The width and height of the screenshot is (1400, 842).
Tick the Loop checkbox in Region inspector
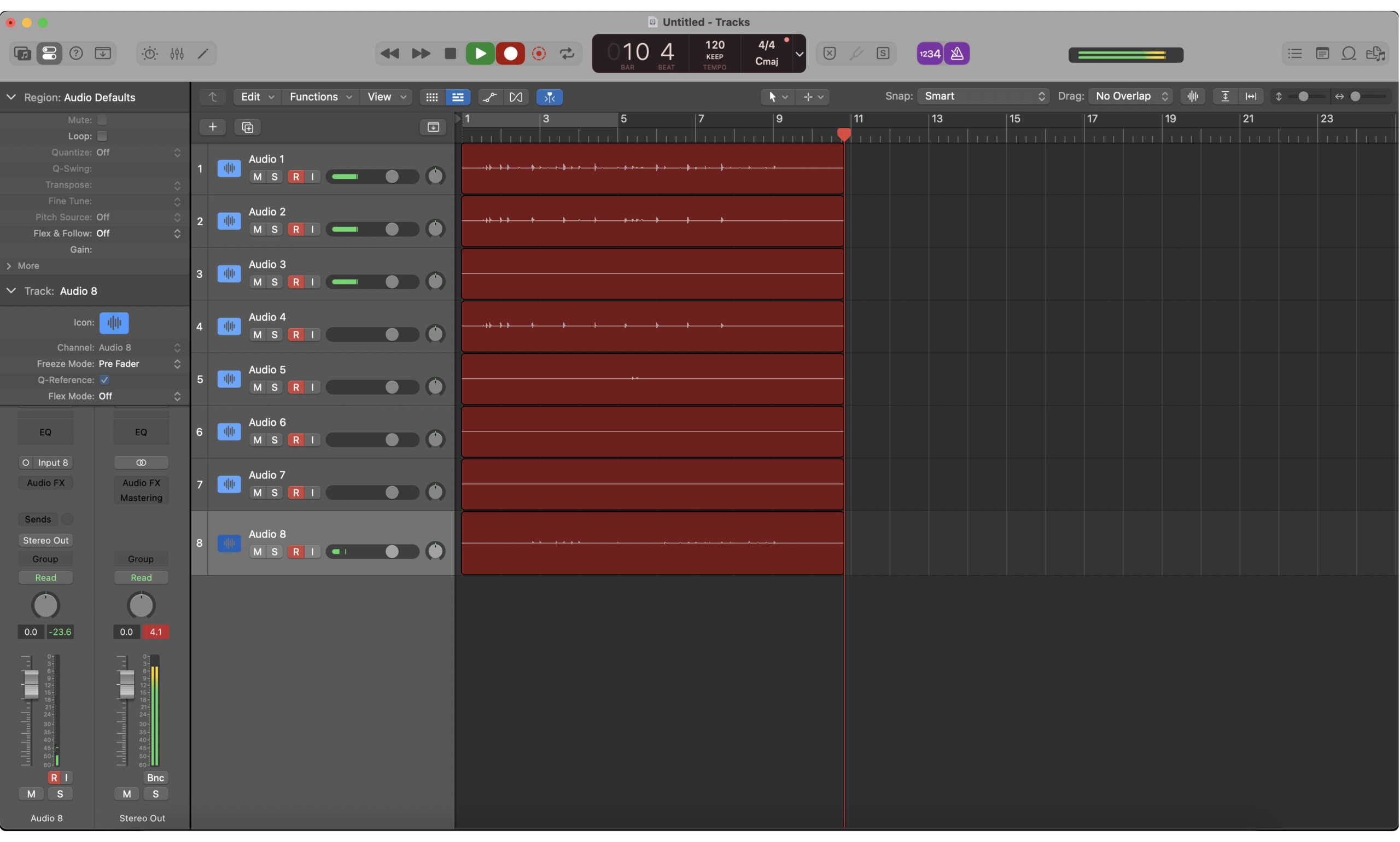tap(102, 136)
